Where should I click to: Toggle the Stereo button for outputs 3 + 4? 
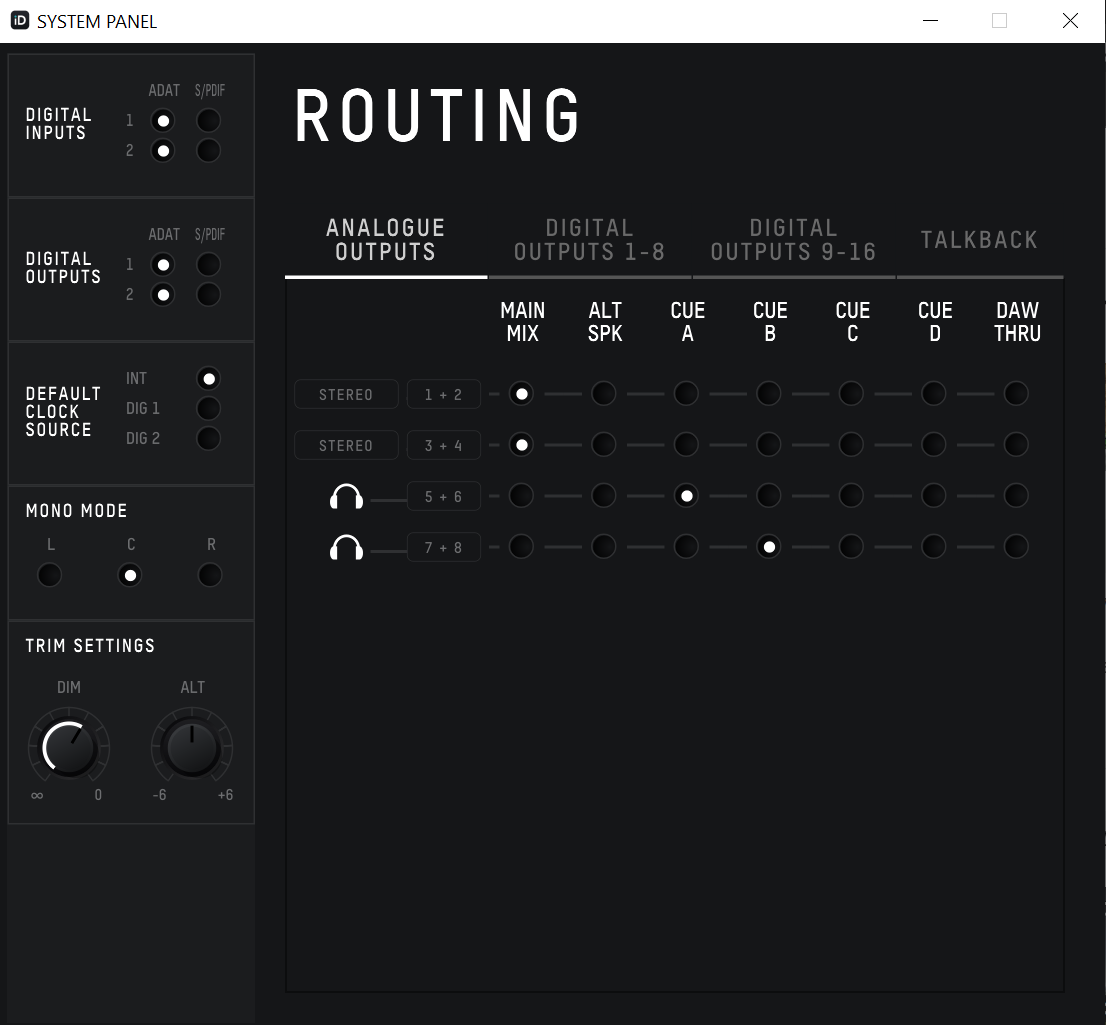pos(346,446)
